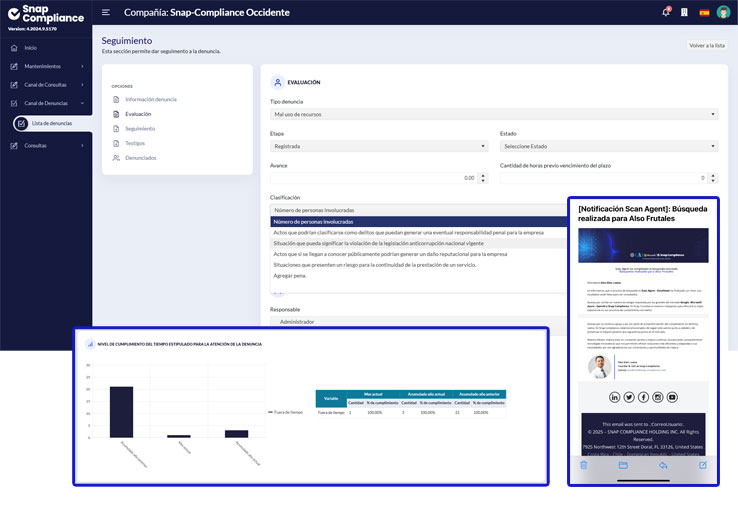Image resolution: width=738 pixels, height=507 pixels.
Task: Click the Testigos document icon
Action: pyautogui.click(x=116, y=143)
